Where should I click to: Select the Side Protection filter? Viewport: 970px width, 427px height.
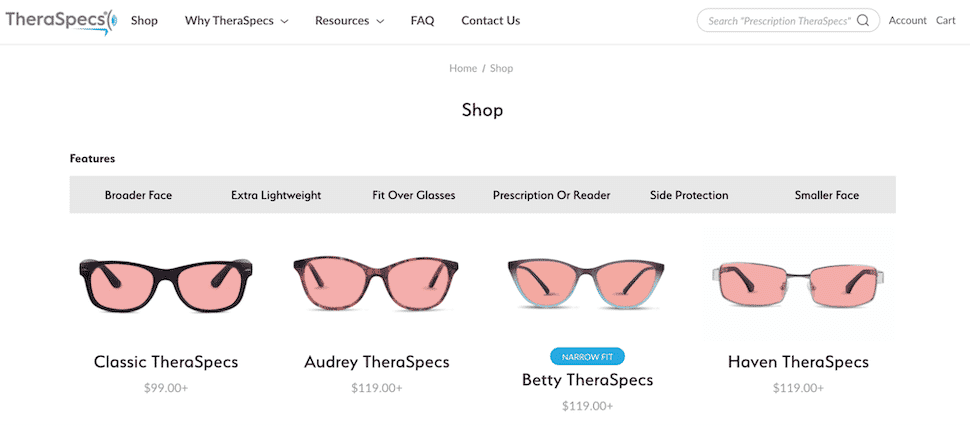(689, 195)
